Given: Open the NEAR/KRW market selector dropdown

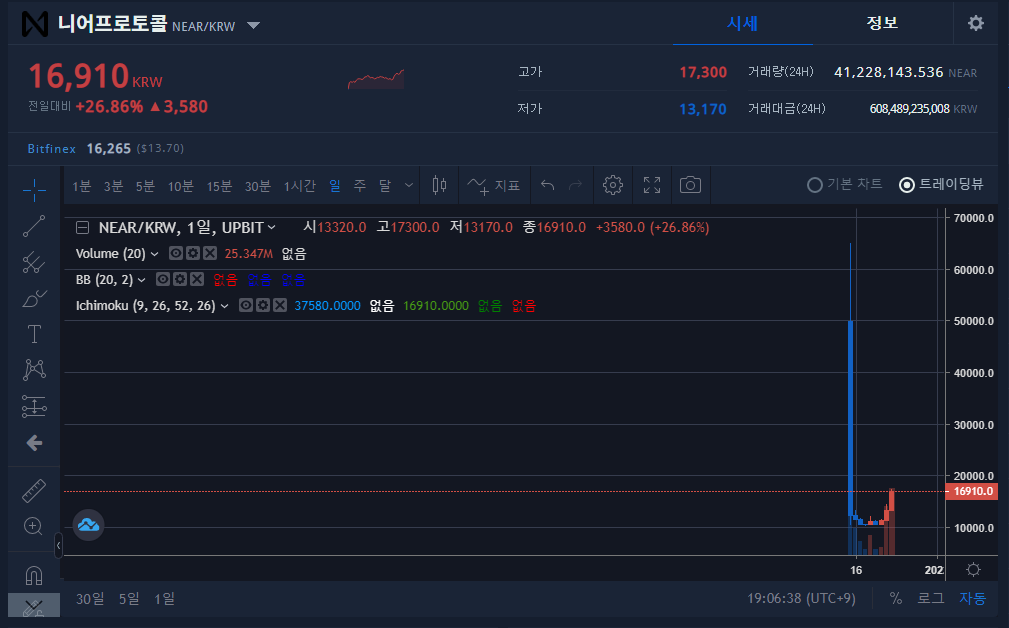Looking at the screenshot, I should (x=254, y=26).
